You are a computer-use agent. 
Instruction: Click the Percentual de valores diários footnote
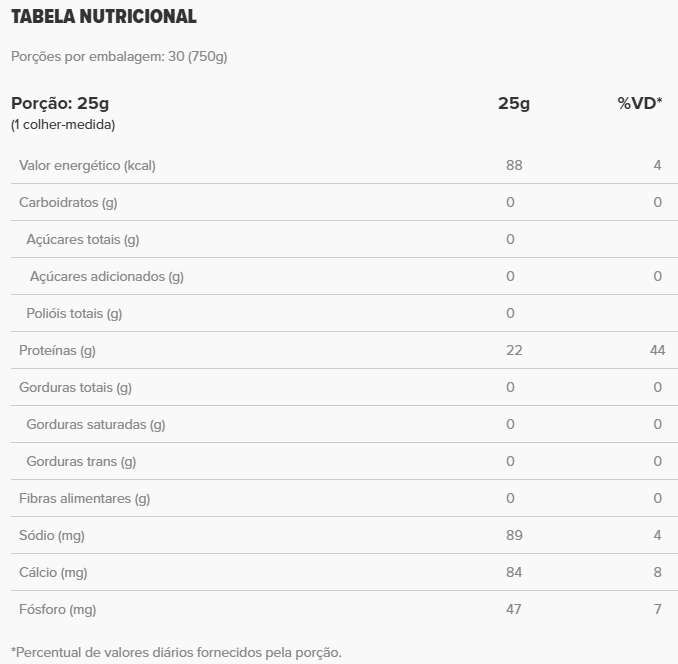click(x=176, y=653)
